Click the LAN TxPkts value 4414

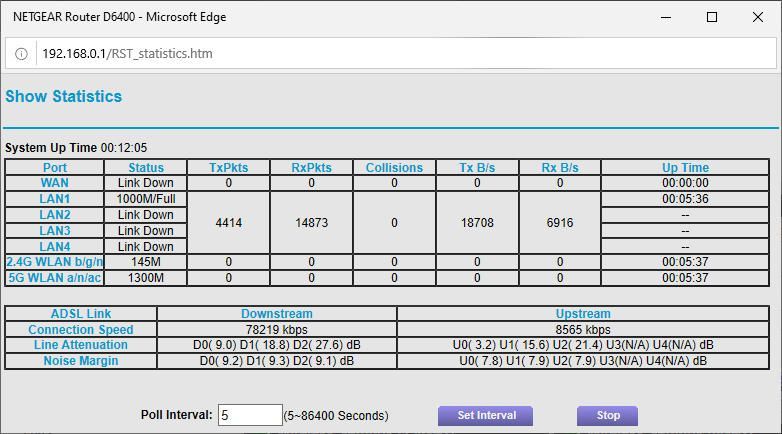(228, 222)
